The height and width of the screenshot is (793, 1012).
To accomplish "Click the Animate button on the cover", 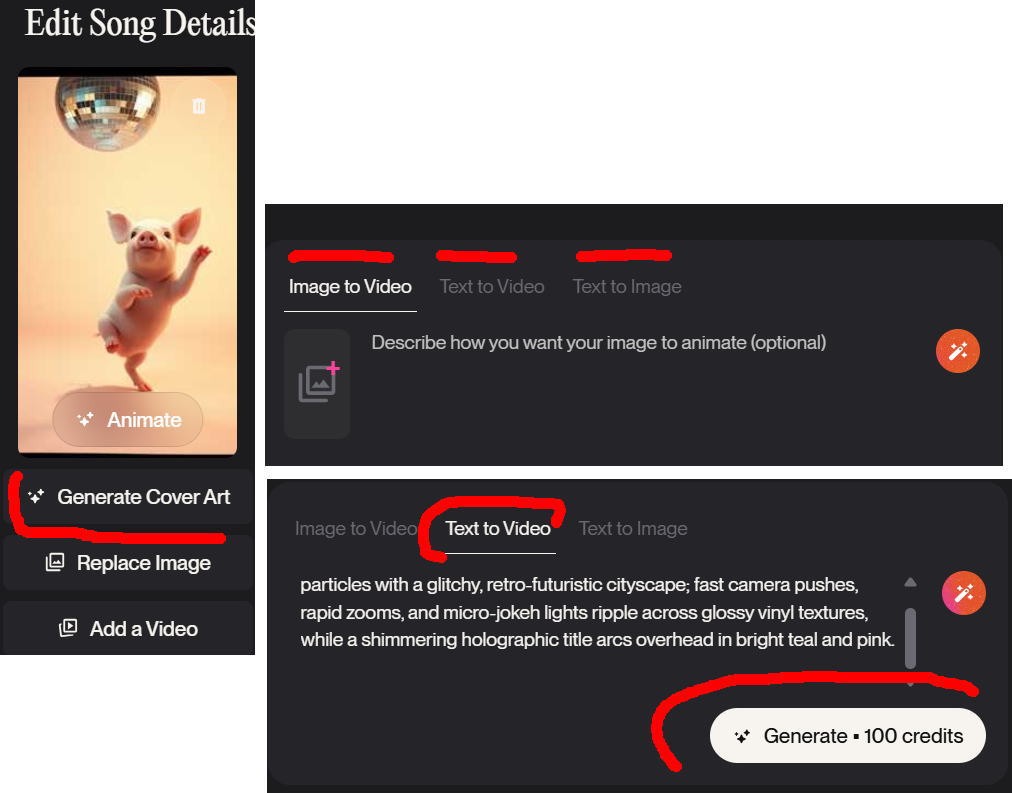I will coord(128,420).
